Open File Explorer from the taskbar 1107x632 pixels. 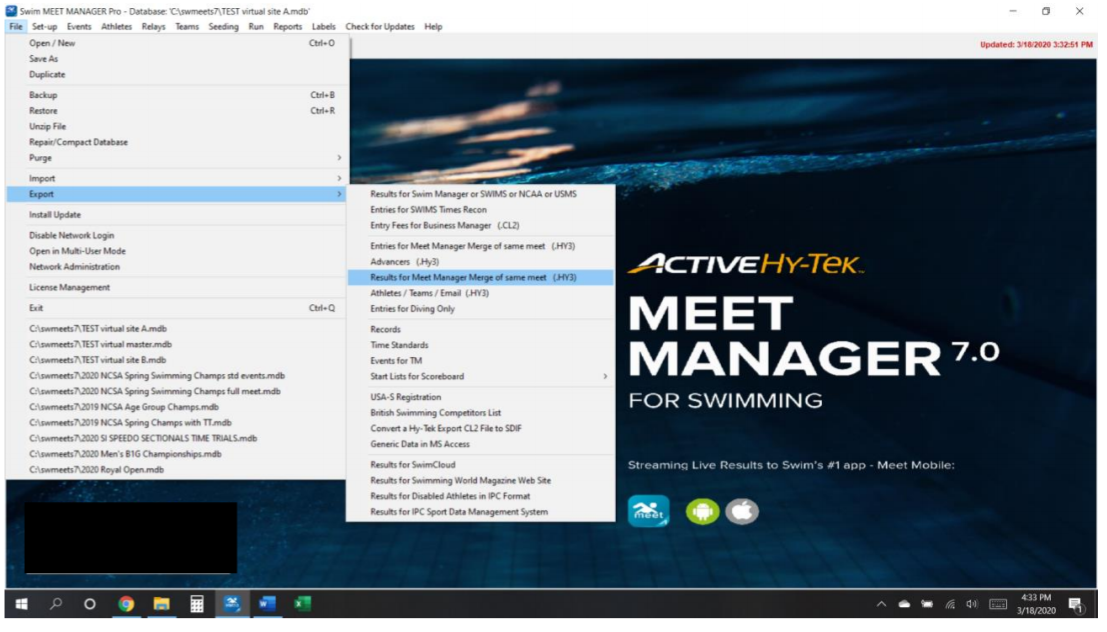tap(161, 604)
